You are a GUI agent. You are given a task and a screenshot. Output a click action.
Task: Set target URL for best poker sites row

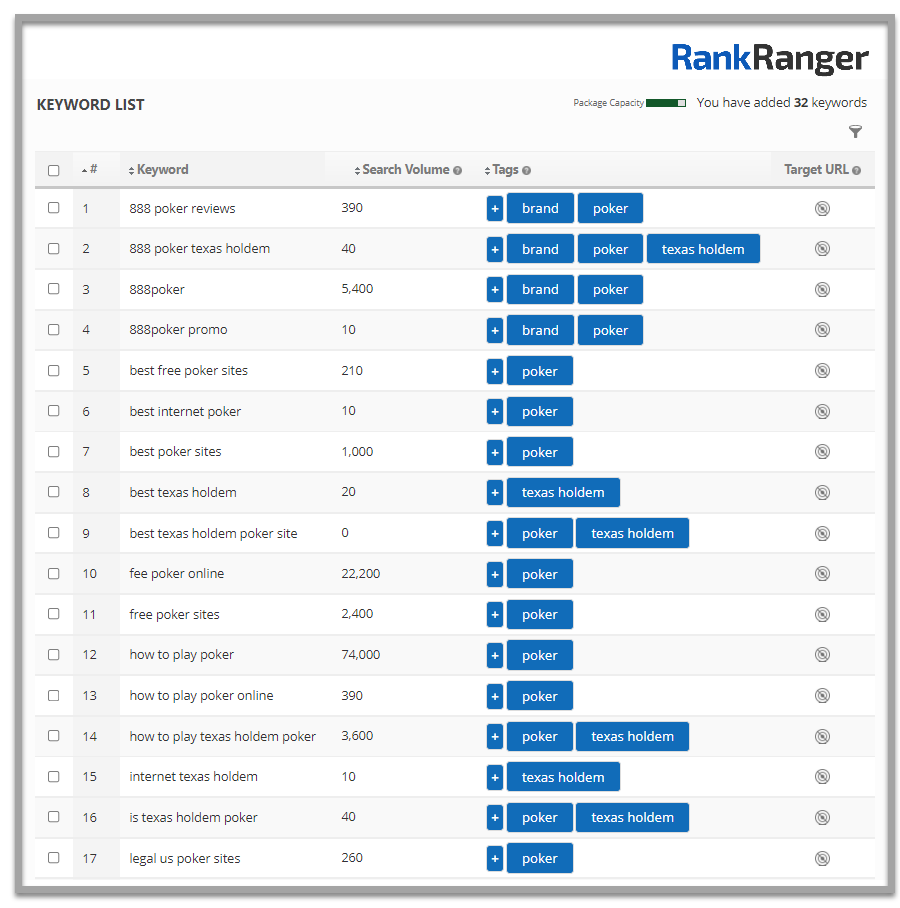[822, 452]
